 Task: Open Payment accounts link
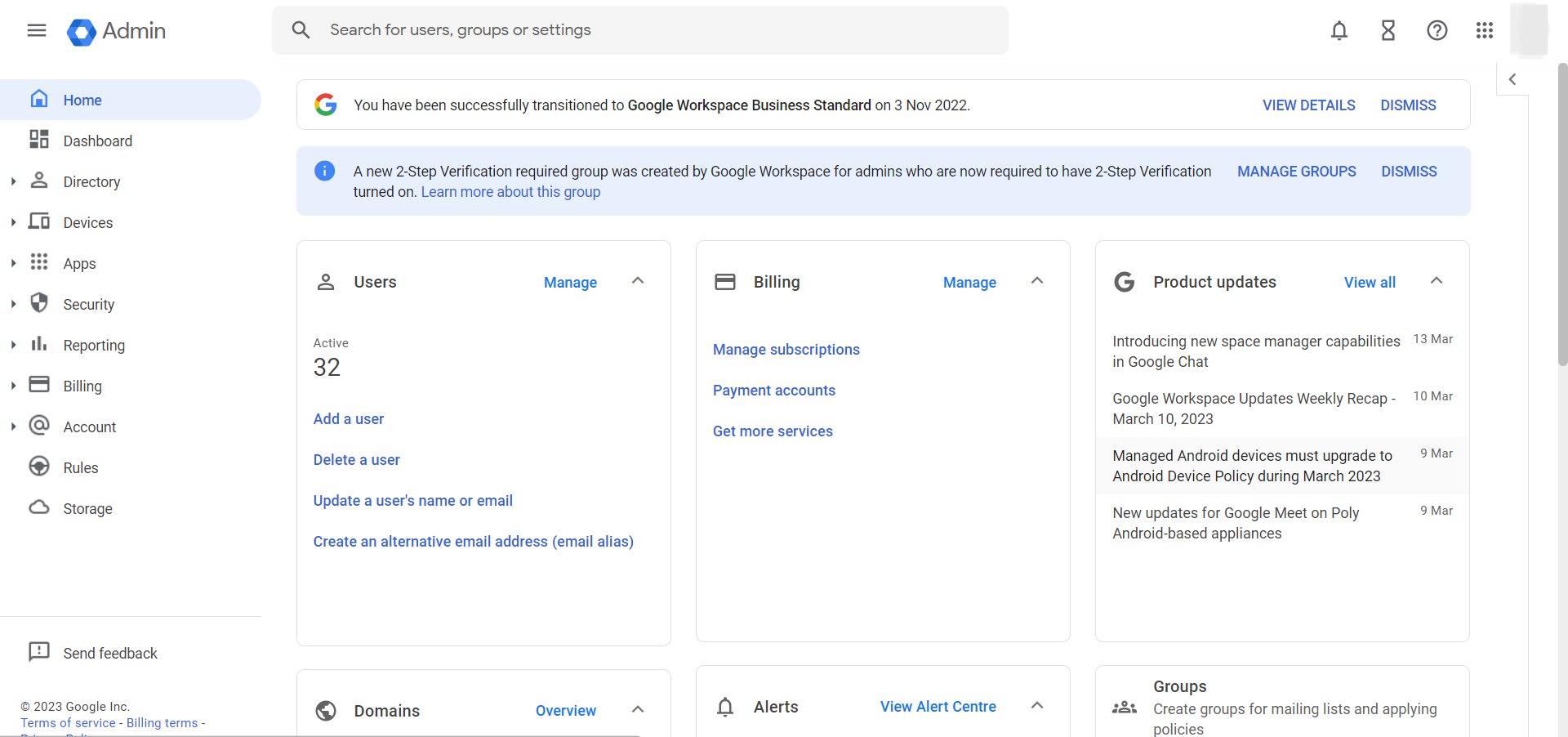pos(774,391)
